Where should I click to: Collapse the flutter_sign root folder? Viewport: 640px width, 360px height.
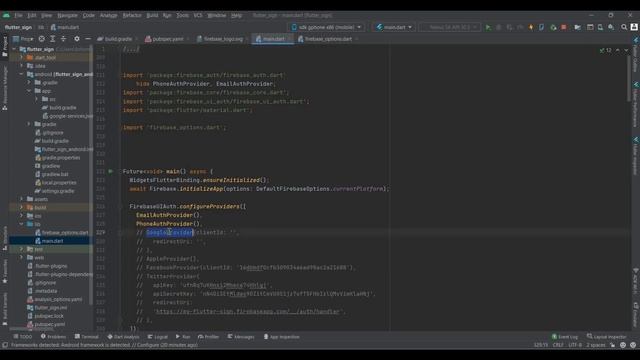click(x=15, y=49)
